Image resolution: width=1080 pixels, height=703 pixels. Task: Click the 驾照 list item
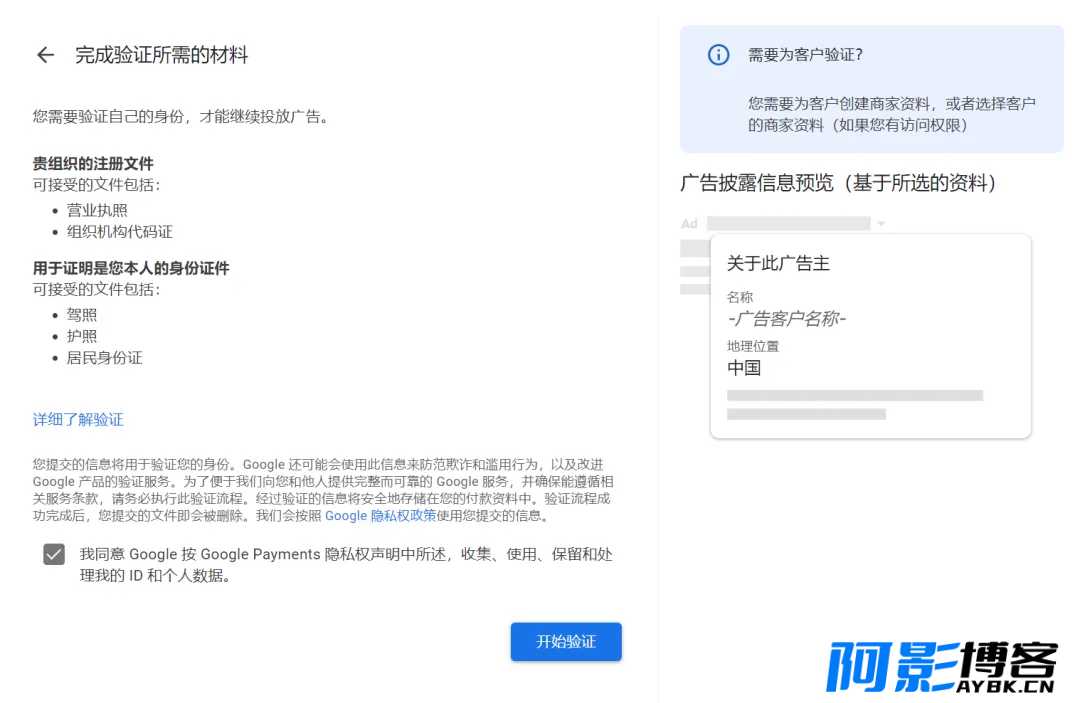coord(81,315)
